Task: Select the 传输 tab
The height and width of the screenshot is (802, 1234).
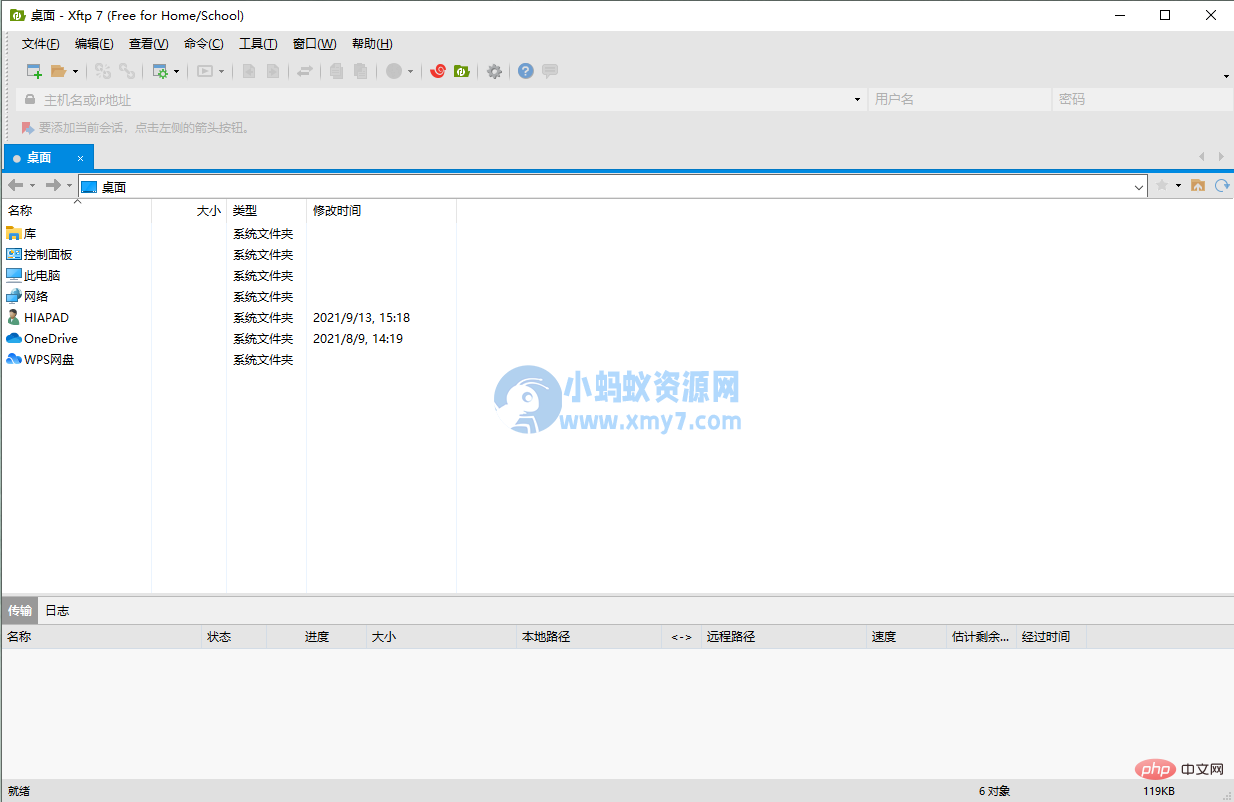Action: (20, 610)
